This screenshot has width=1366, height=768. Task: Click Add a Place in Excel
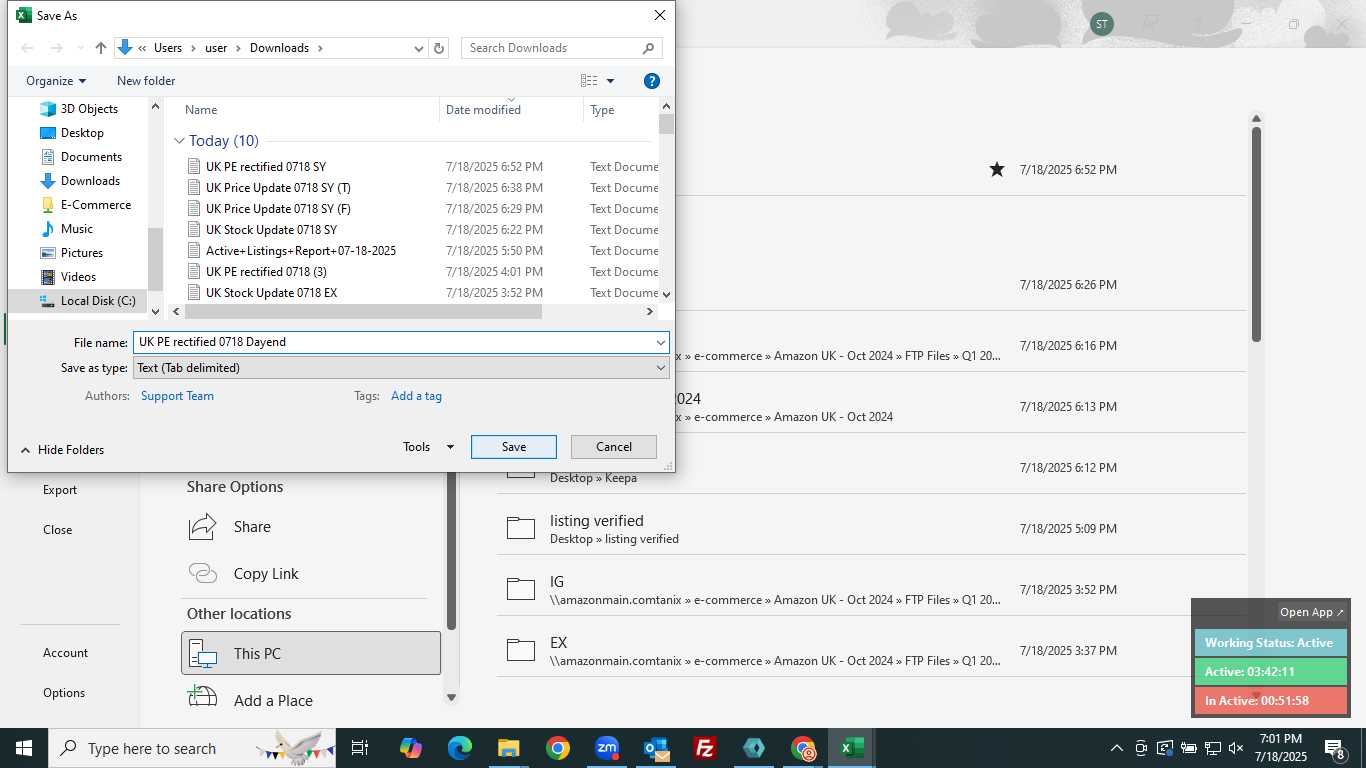[273, 701]
